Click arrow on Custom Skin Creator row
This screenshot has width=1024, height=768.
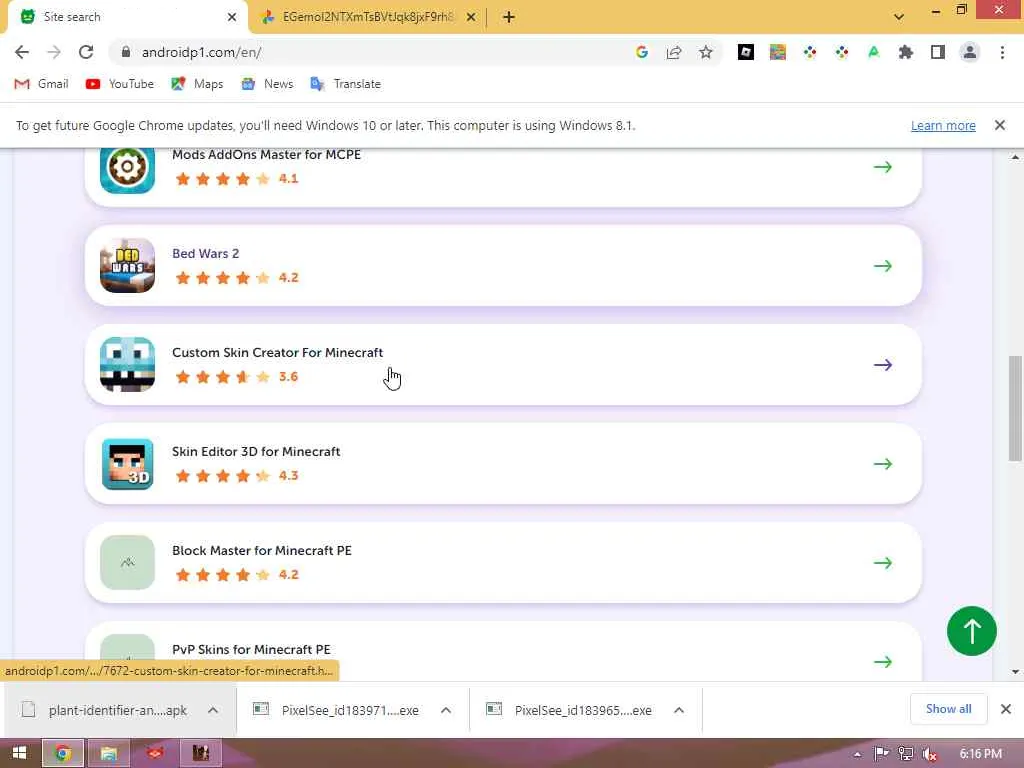[883, 364]
